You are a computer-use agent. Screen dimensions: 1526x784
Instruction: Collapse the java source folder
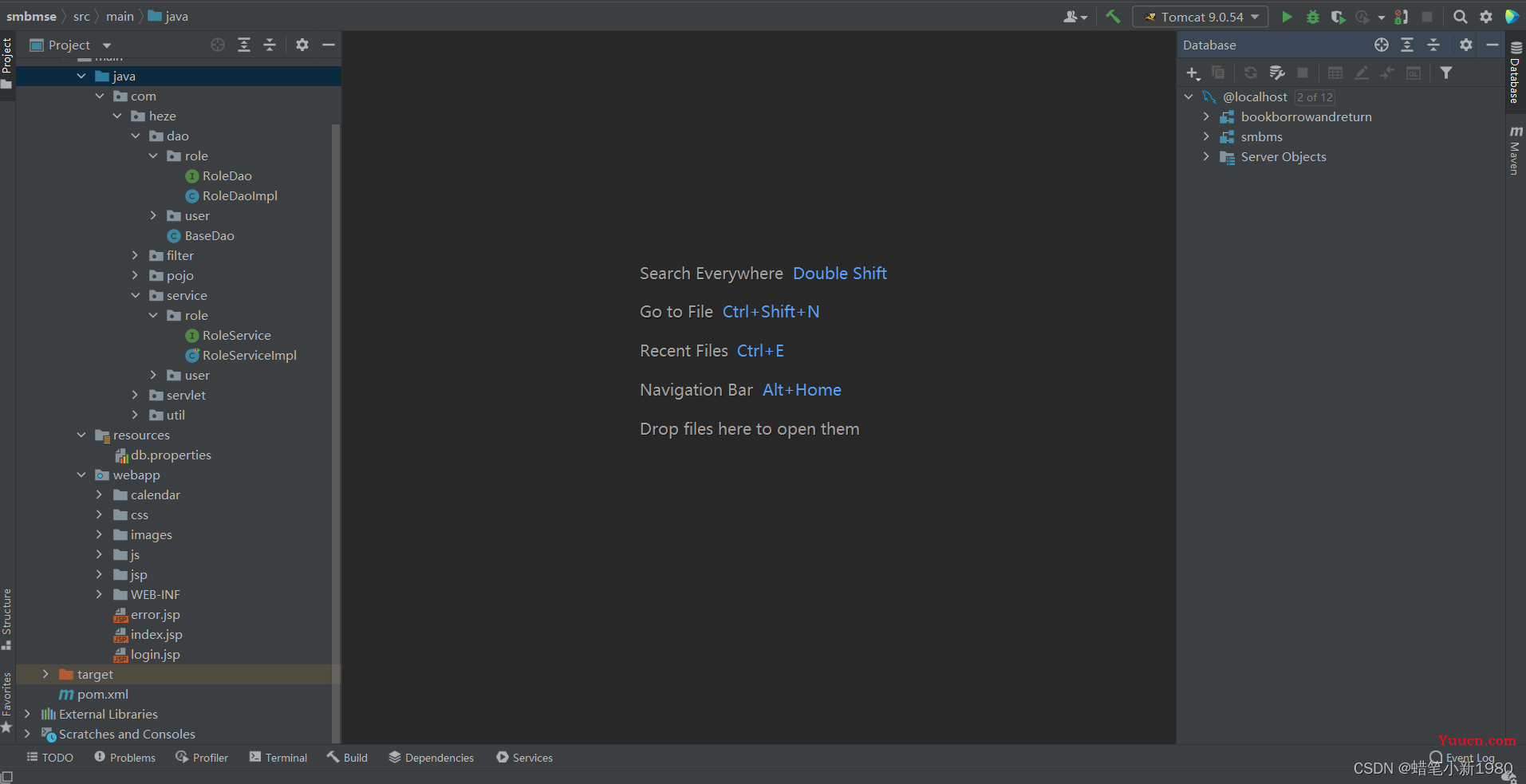point(81,76)
